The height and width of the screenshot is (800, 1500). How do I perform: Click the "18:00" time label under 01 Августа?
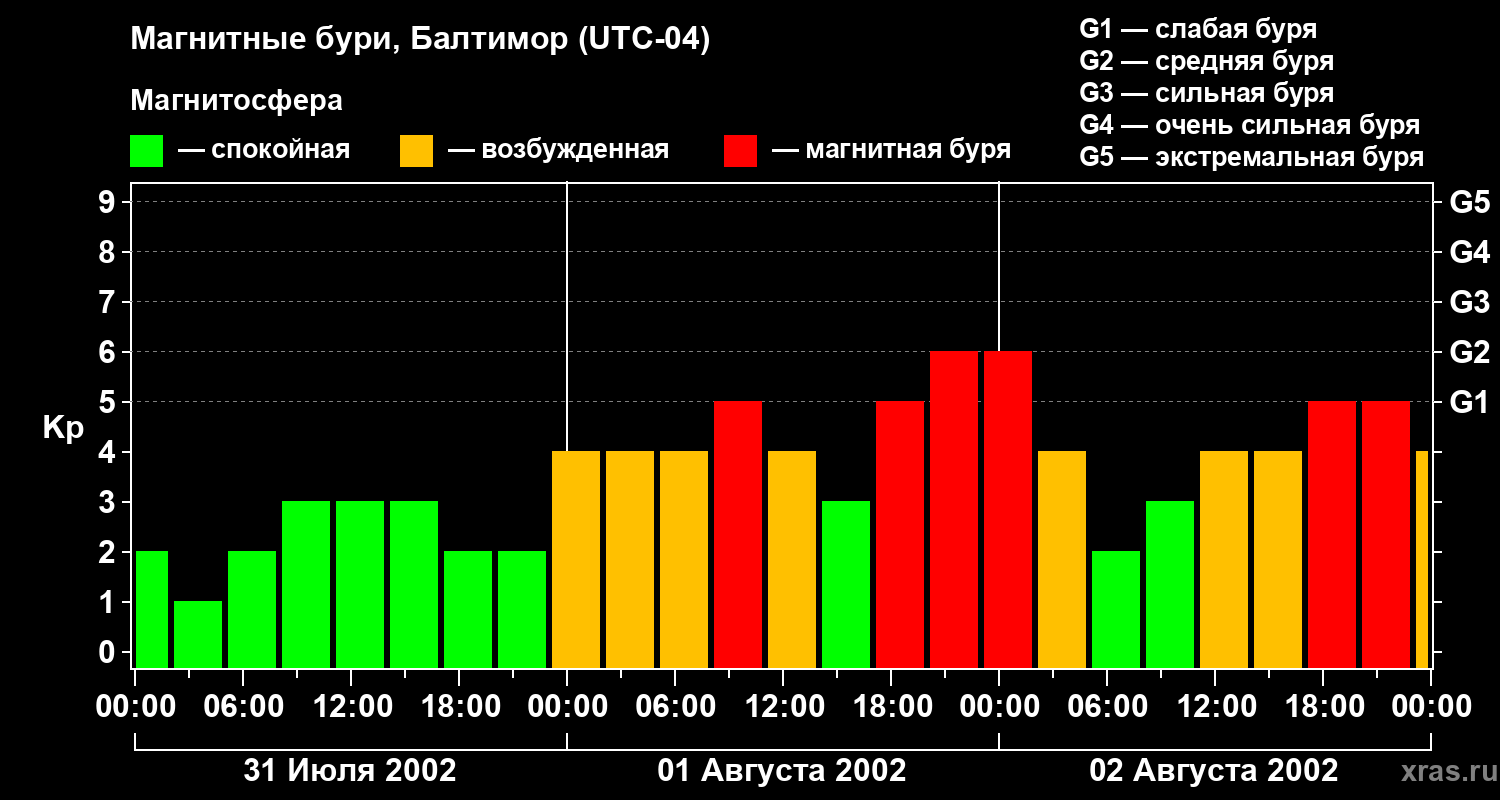point(891,707)
